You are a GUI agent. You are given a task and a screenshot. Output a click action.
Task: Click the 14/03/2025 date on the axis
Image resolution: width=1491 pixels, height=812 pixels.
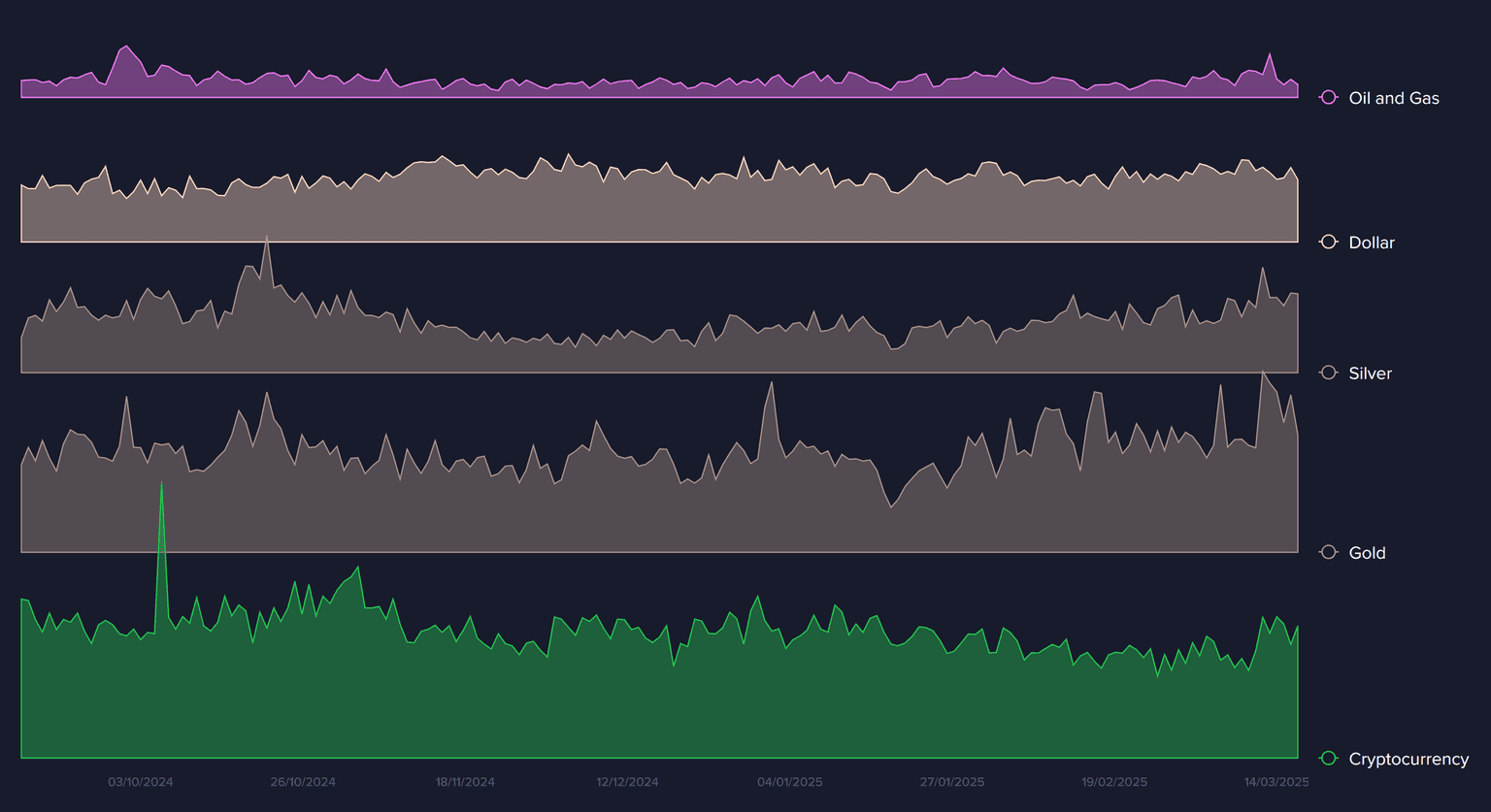point(1276,782)
